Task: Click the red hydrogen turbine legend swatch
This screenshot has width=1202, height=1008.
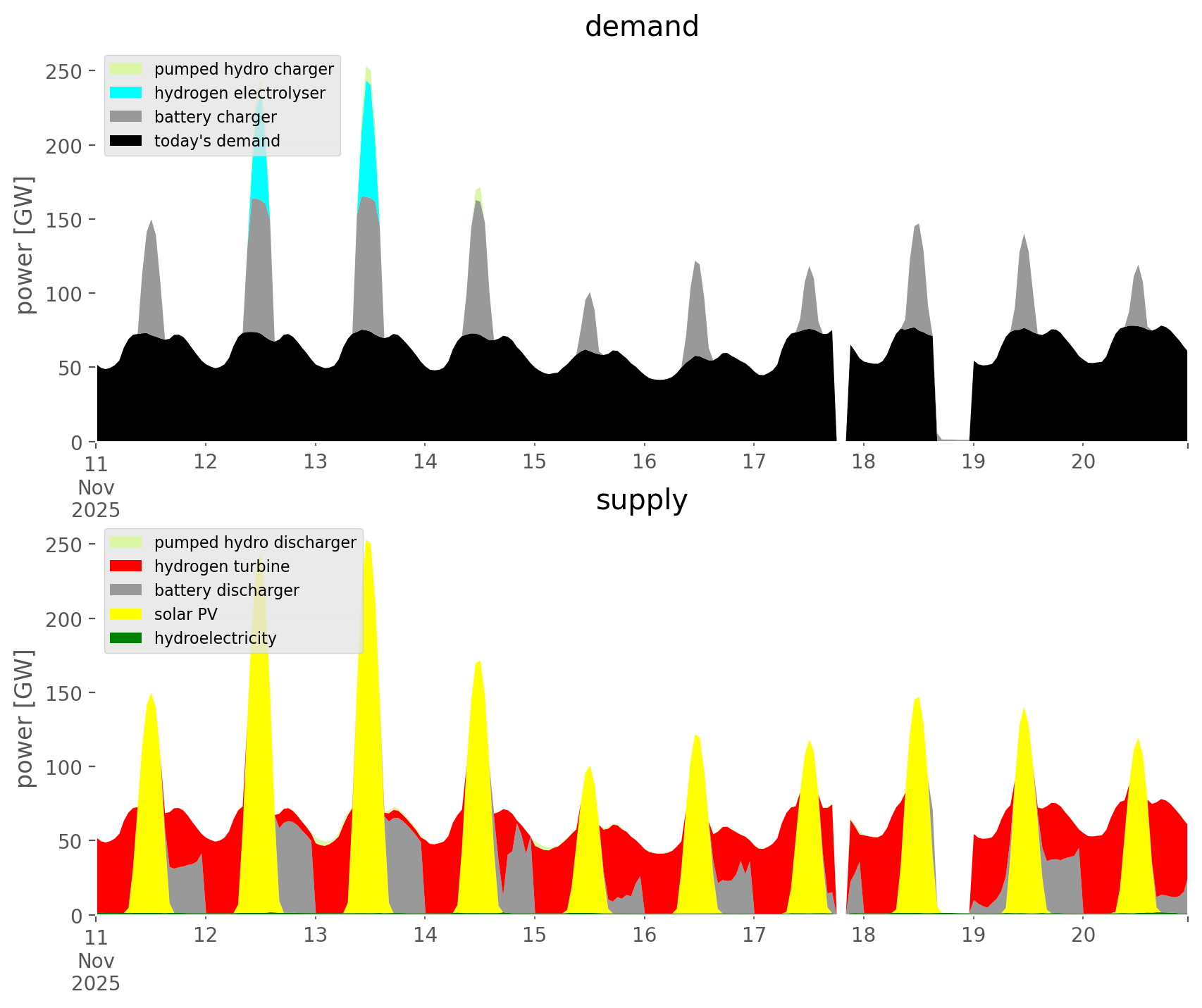Action: (126, 566)
